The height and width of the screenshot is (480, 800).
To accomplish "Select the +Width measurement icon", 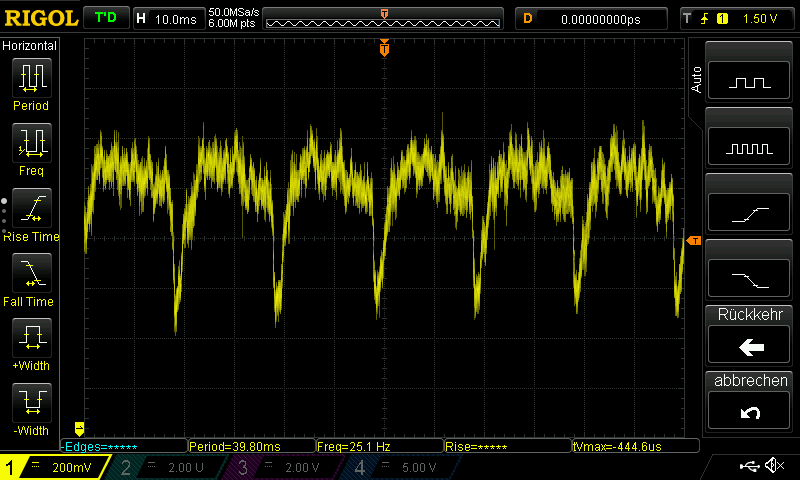I will click(31, 338).
